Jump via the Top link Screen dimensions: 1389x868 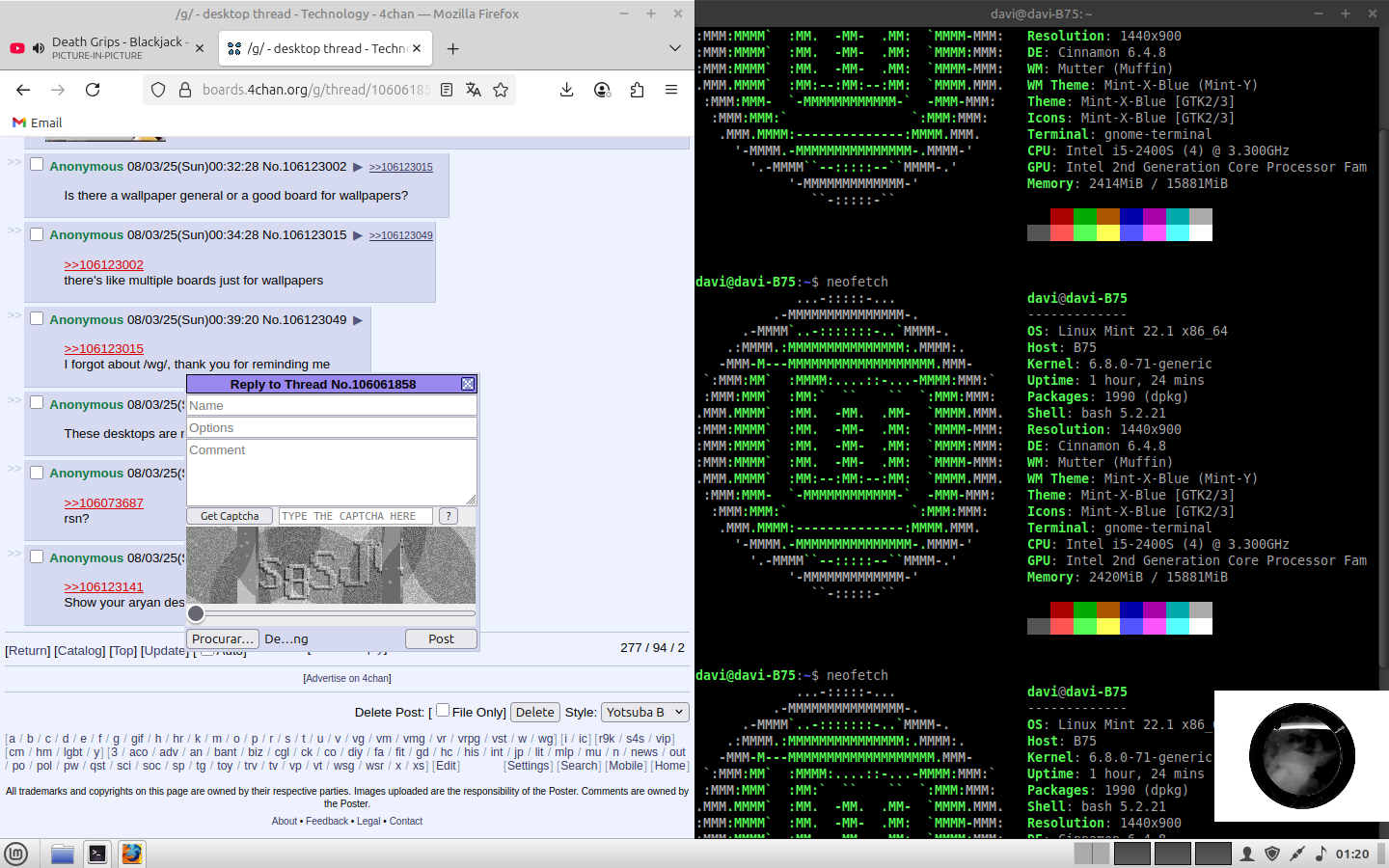click(123, 650)
